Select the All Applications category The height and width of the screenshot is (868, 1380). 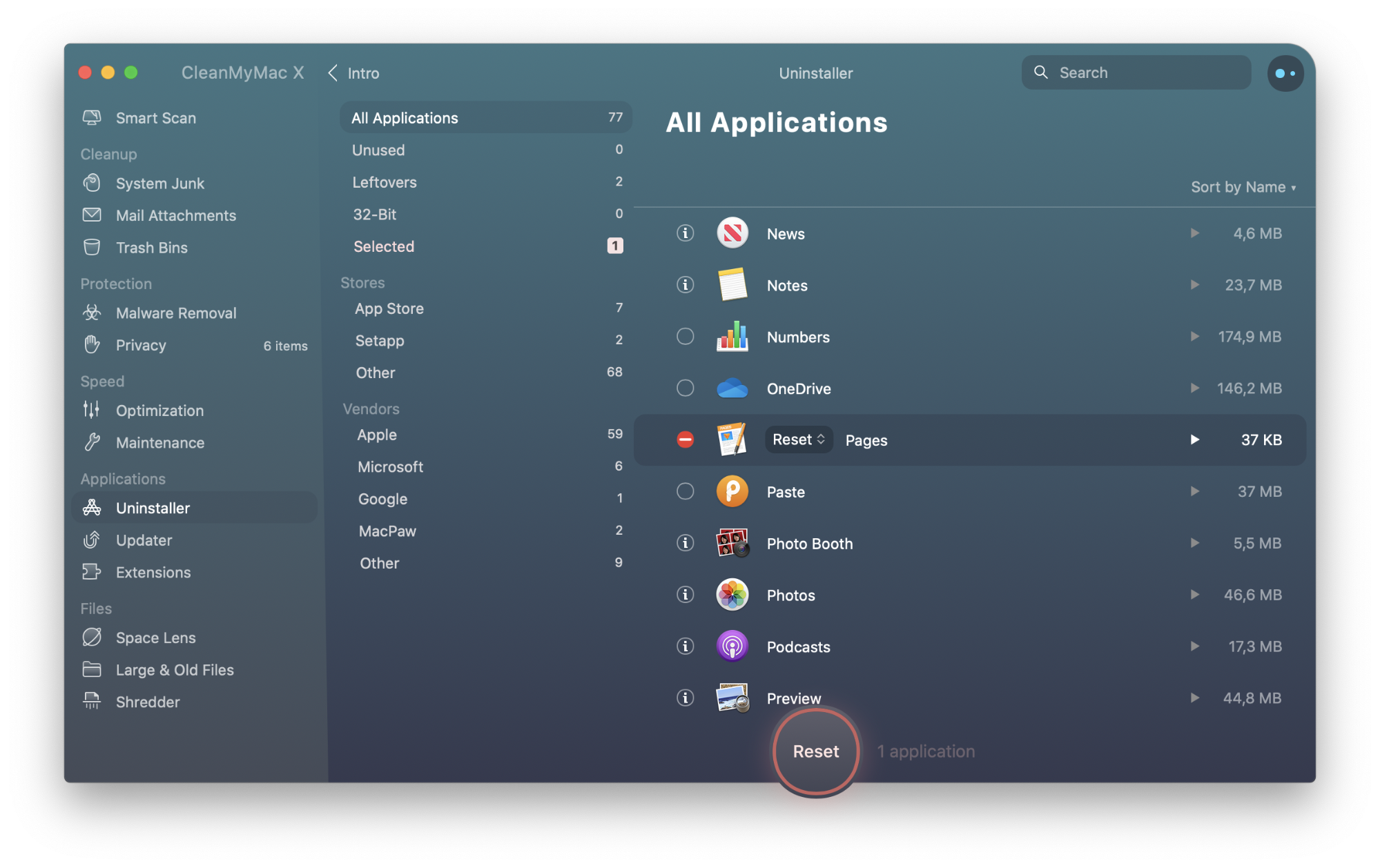[x=486, y=118]
